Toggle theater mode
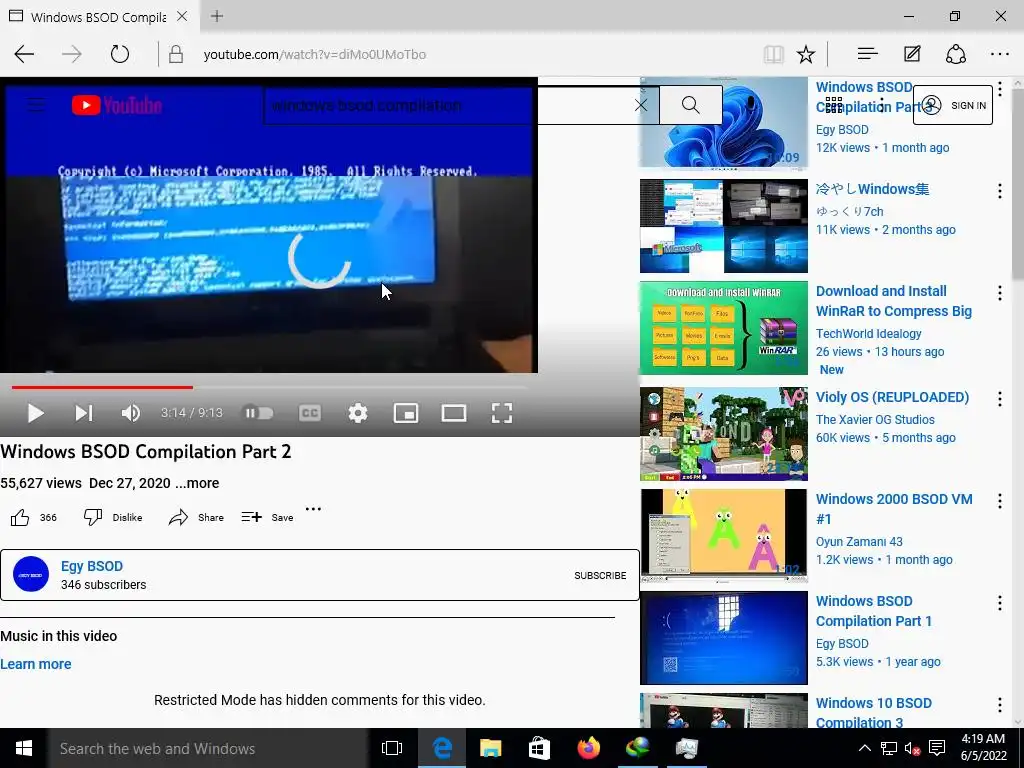1024x768 pixels. pos(454,413)
